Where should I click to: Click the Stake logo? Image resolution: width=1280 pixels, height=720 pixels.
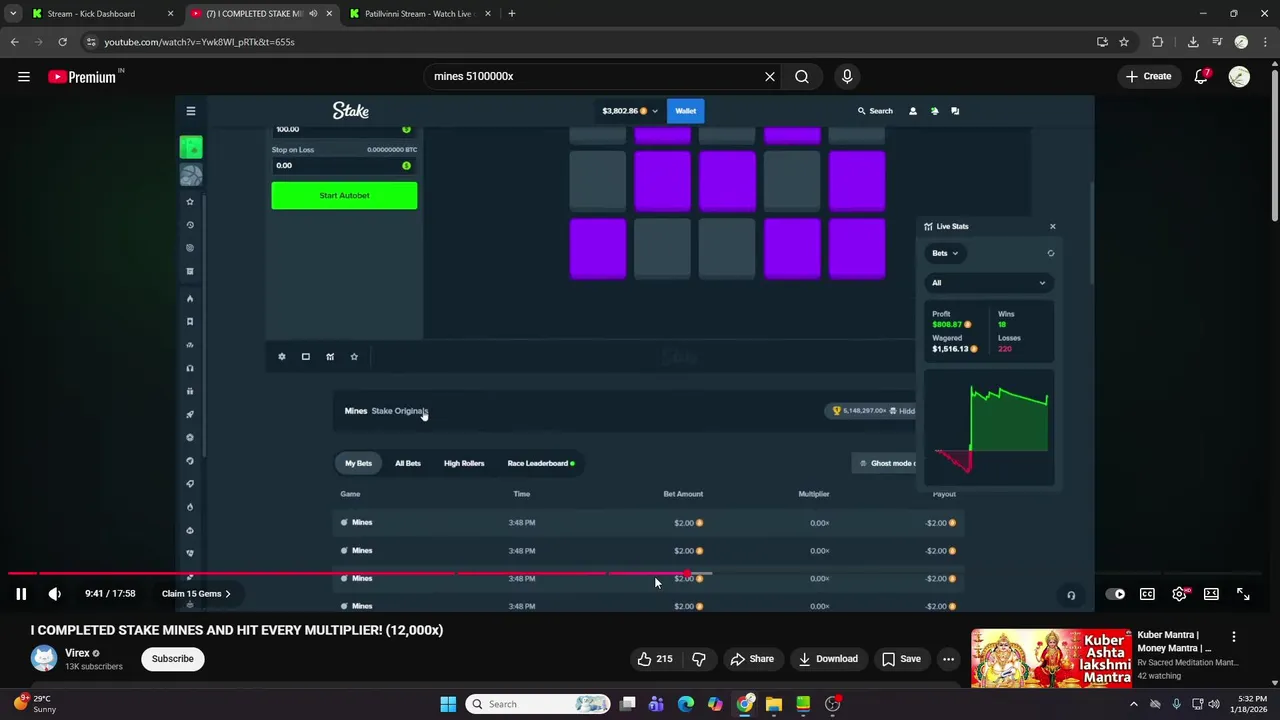click(x=351, y=111)
